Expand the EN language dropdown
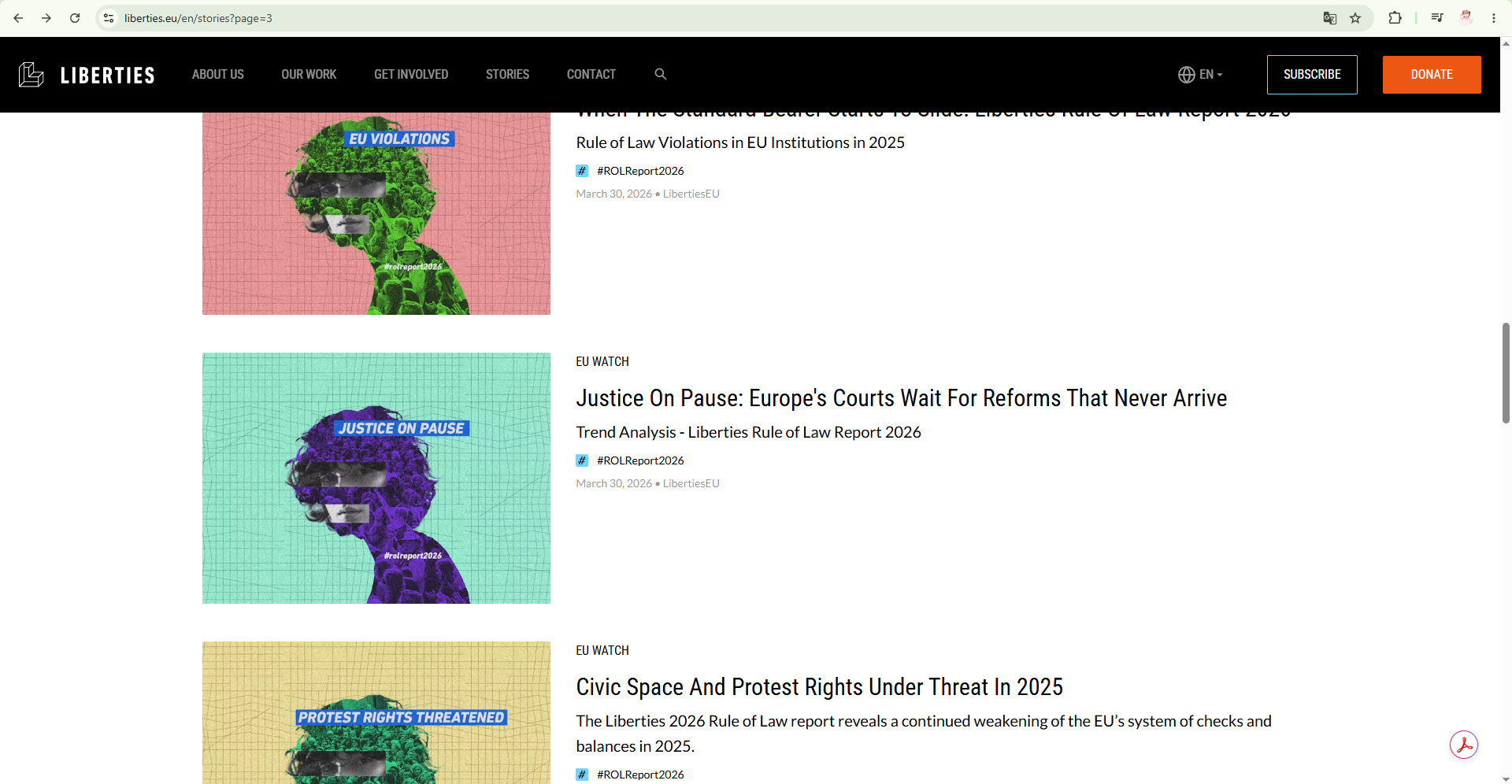The image size is (1512, 784). (1211, 75)
